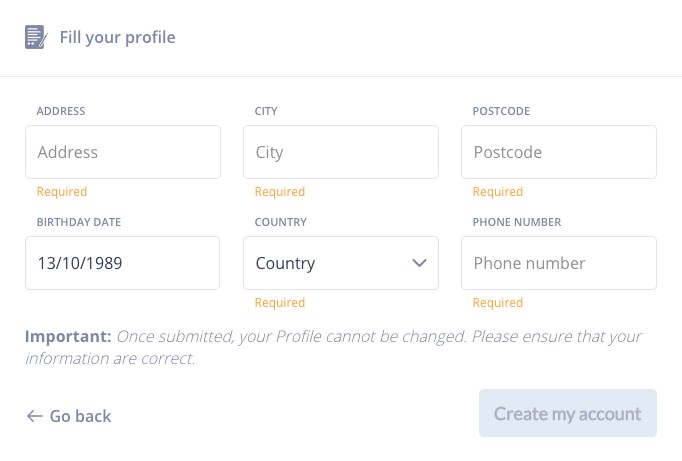Click the Fill your profile heading
682x461 pixels.
[117, 37]
